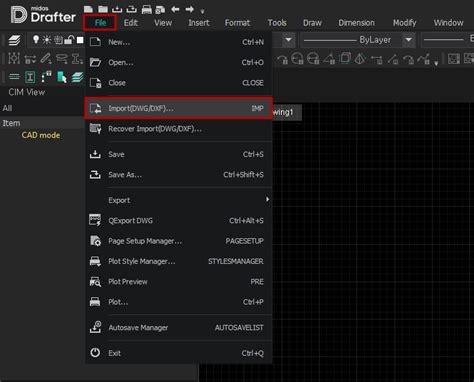Image resolution: width=474 pixels, height=382 pixels.
Task: Choose New... from the File menu
Action: (x=179, y=42)
